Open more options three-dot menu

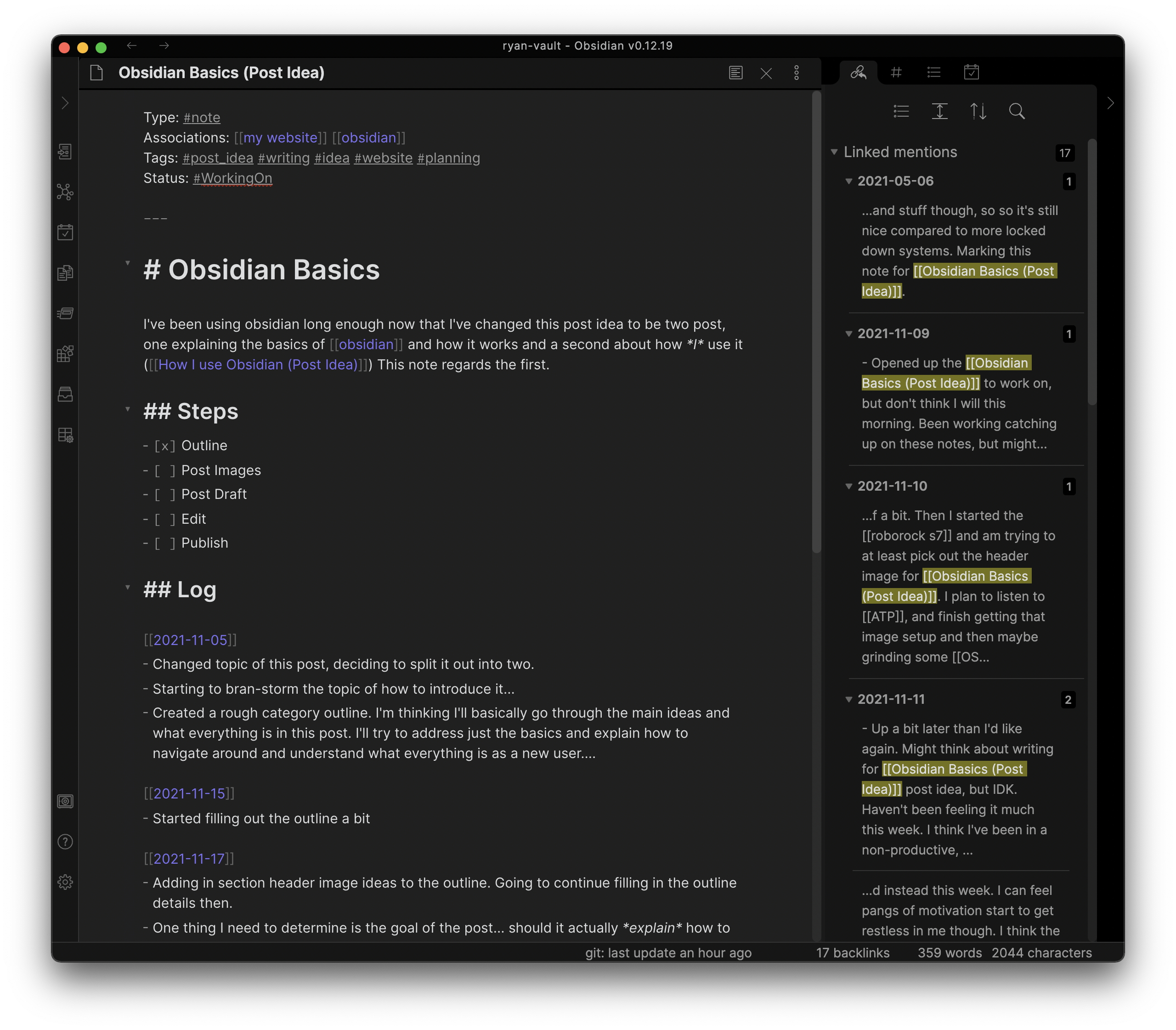tap(797, 73)
